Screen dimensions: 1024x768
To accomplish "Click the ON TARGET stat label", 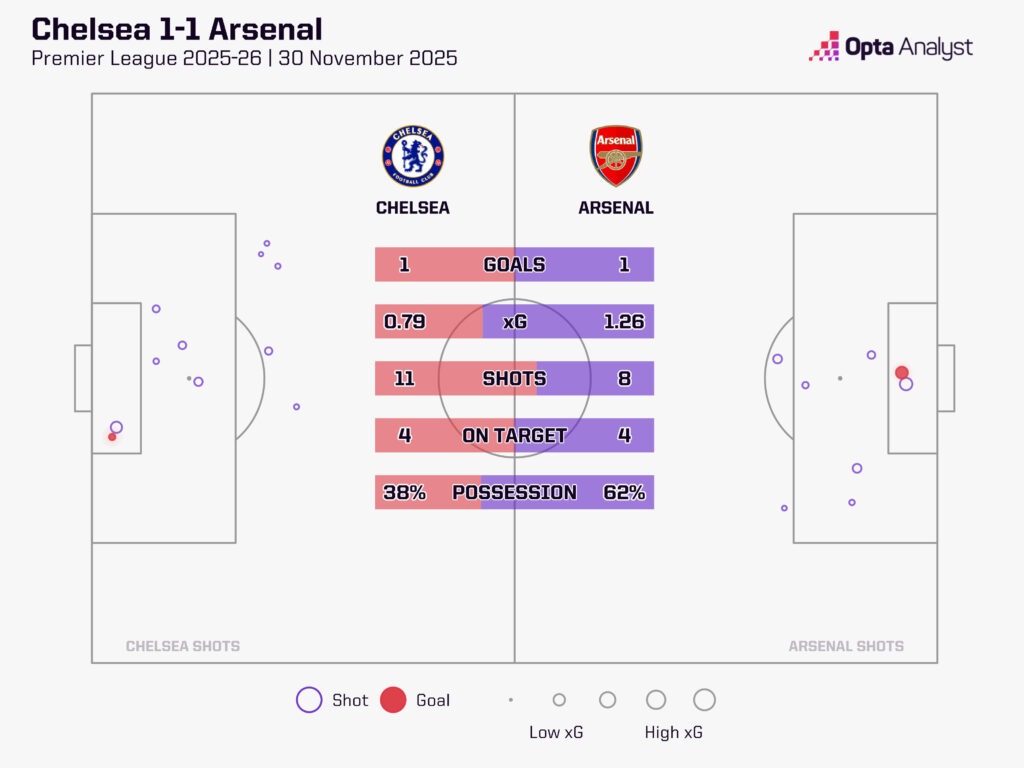I will click(x=514, y=436).
